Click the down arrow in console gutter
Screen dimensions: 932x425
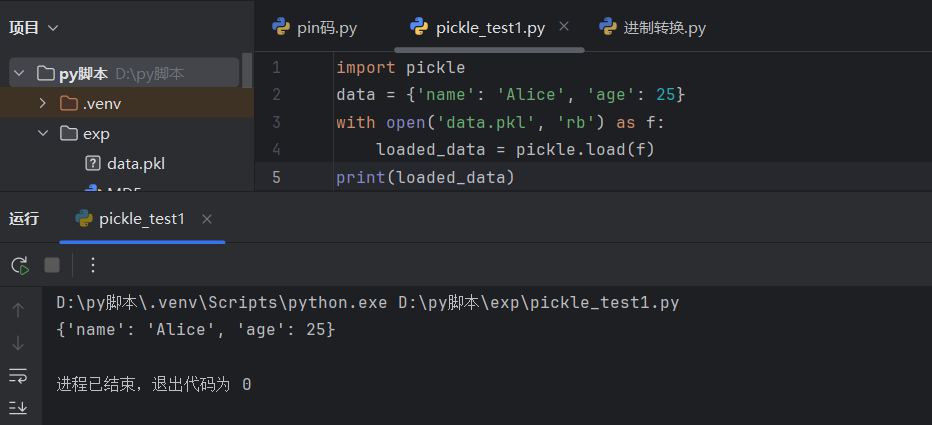click(18, 343)
